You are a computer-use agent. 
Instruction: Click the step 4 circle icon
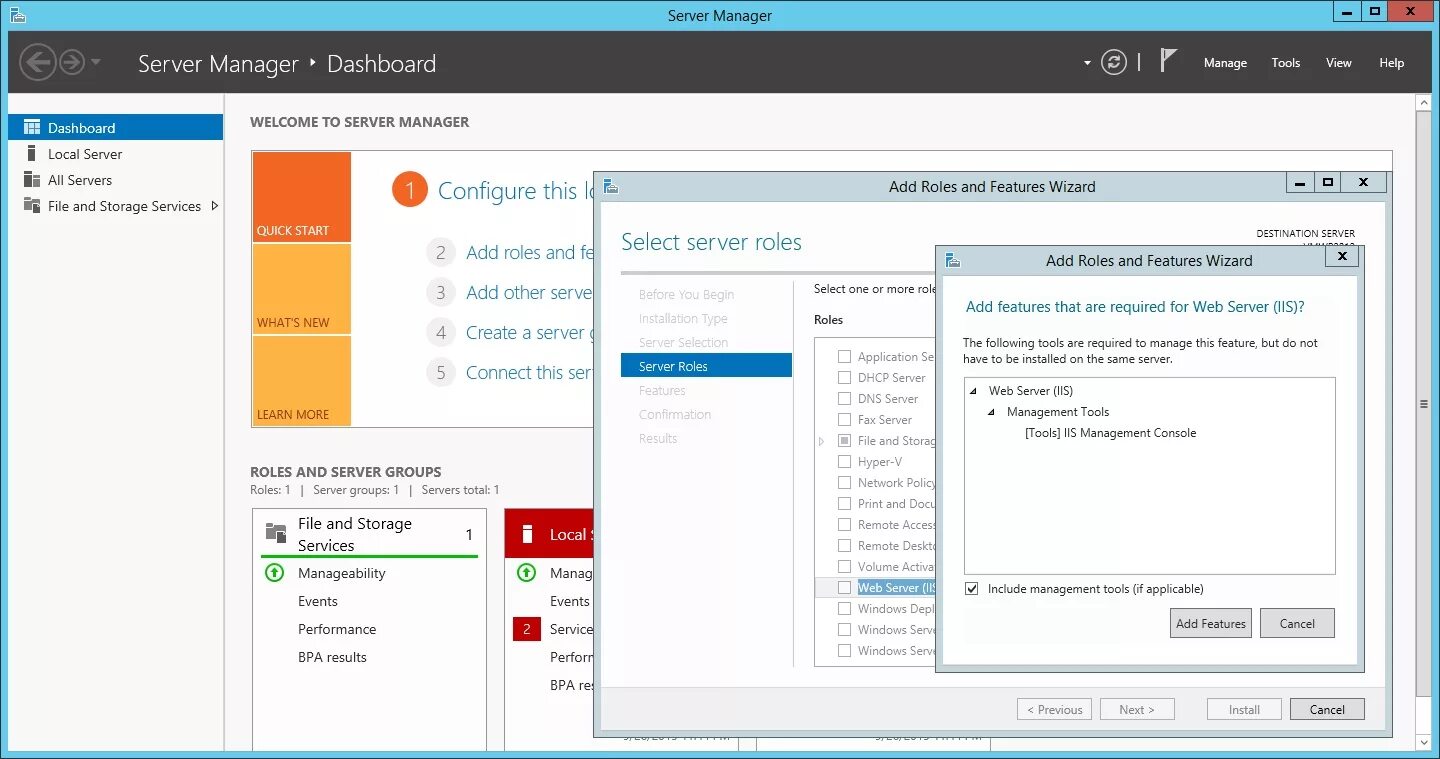pos(440,333)
